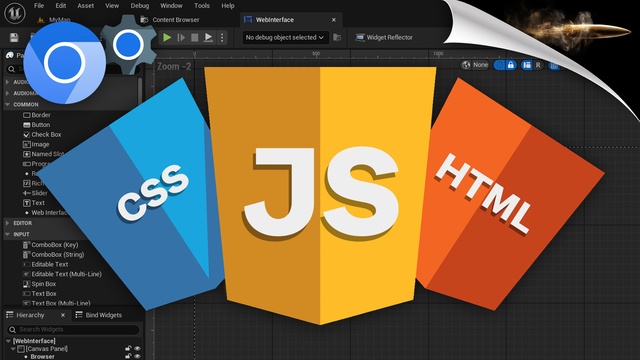Toggle visibility eye of Canvas Panel
The height and width of the screenshot is (360, 640).
click(x=138, y=349)
